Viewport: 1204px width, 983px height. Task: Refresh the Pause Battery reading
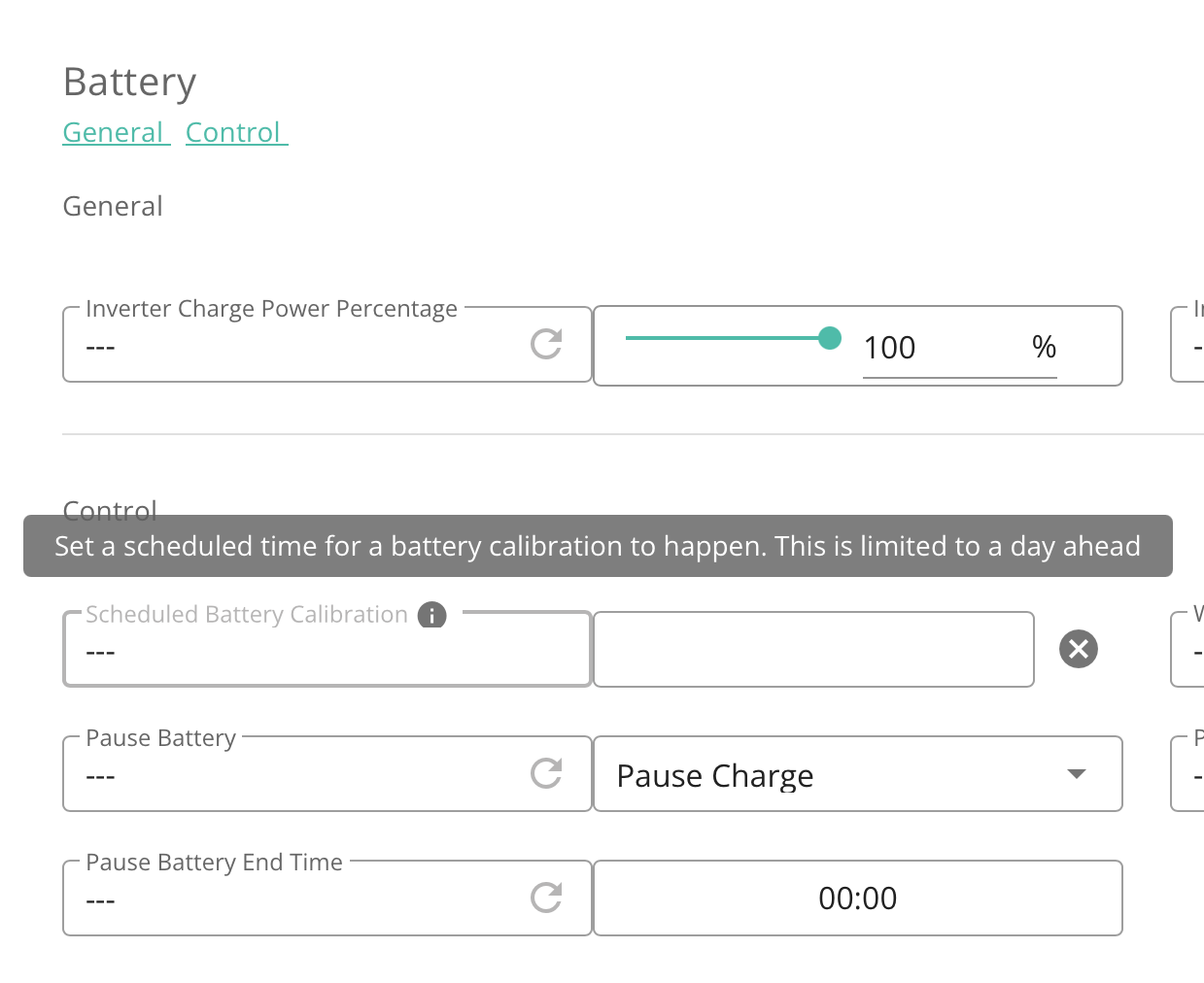click(546, 773)
